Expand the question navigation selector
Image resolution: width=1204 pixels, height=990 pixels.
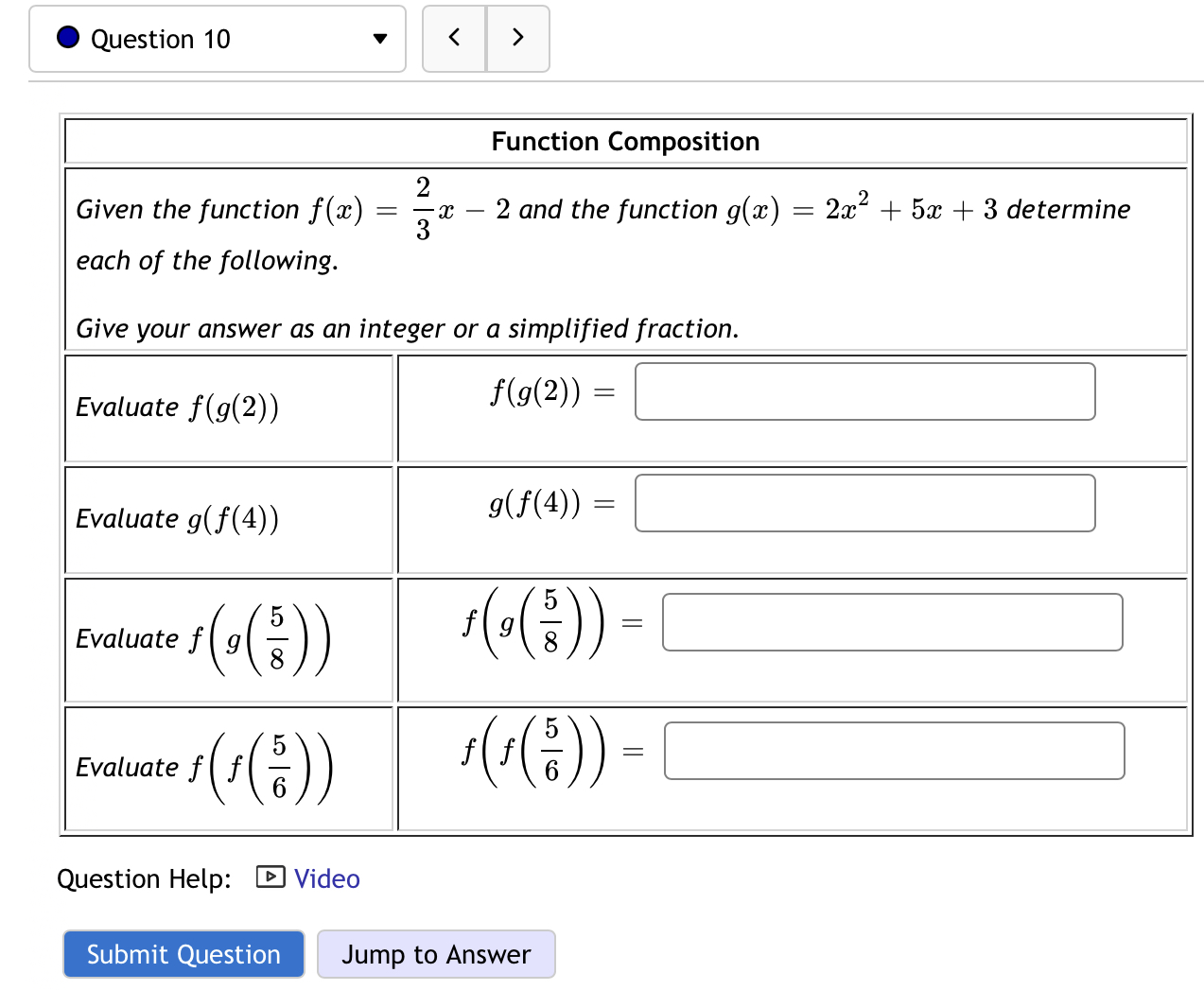[217, 39]
